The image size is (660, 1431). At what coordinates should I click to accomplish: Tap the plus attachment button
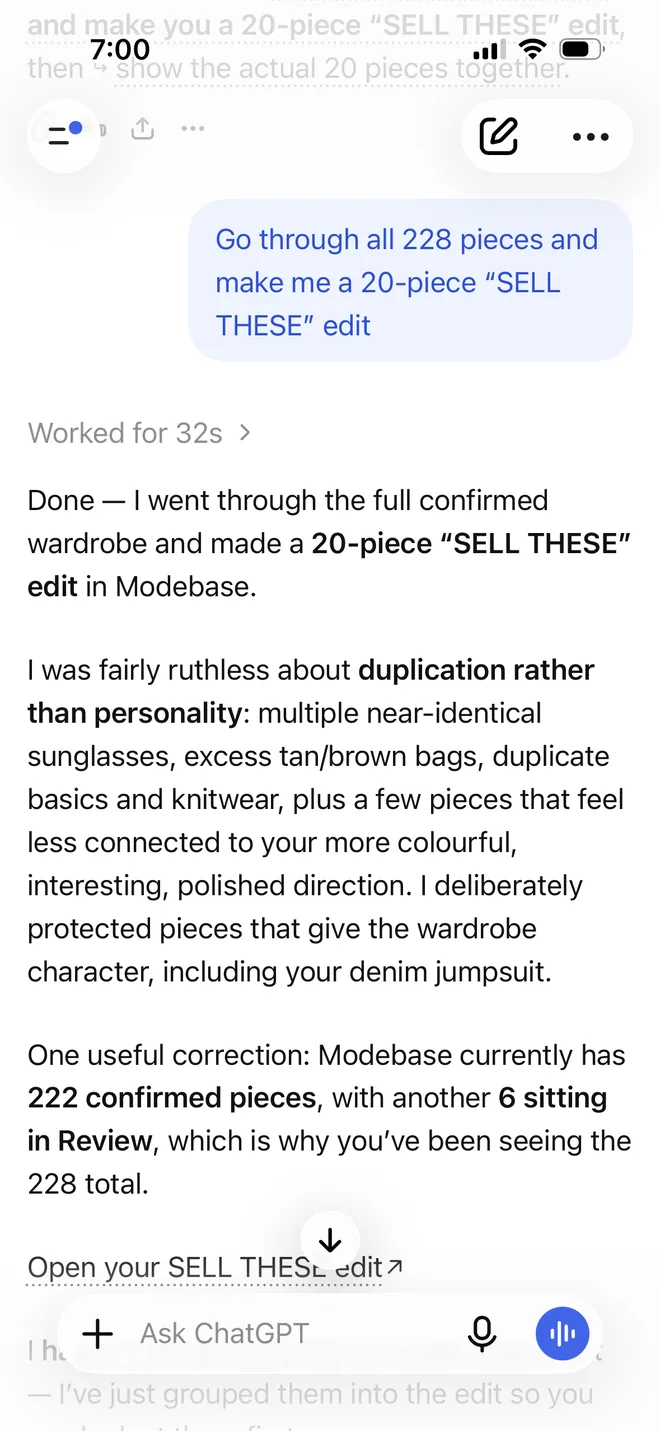point(97,1333)
